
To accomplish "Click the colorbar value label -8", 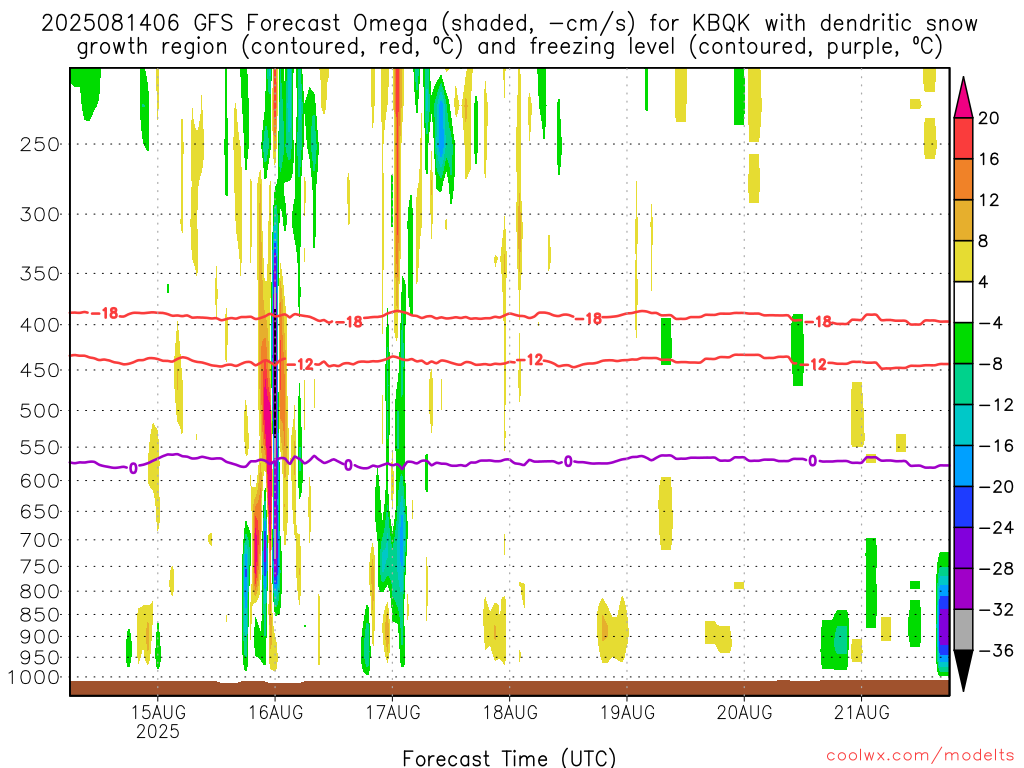I will pyautogui.click(x=991, y=364).
